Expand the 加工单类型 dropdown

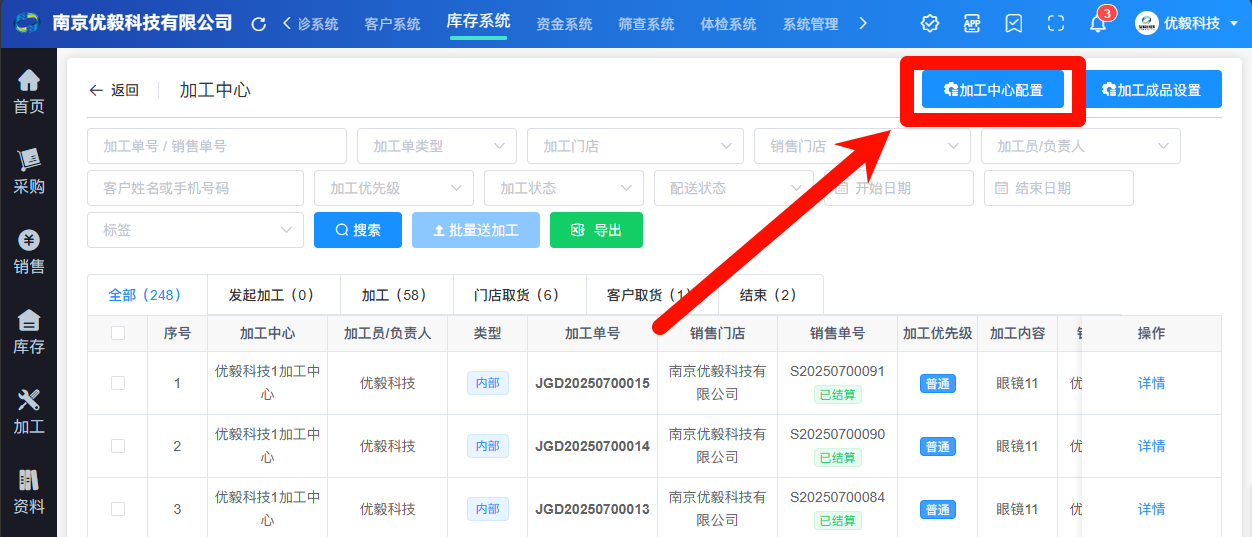436,146
